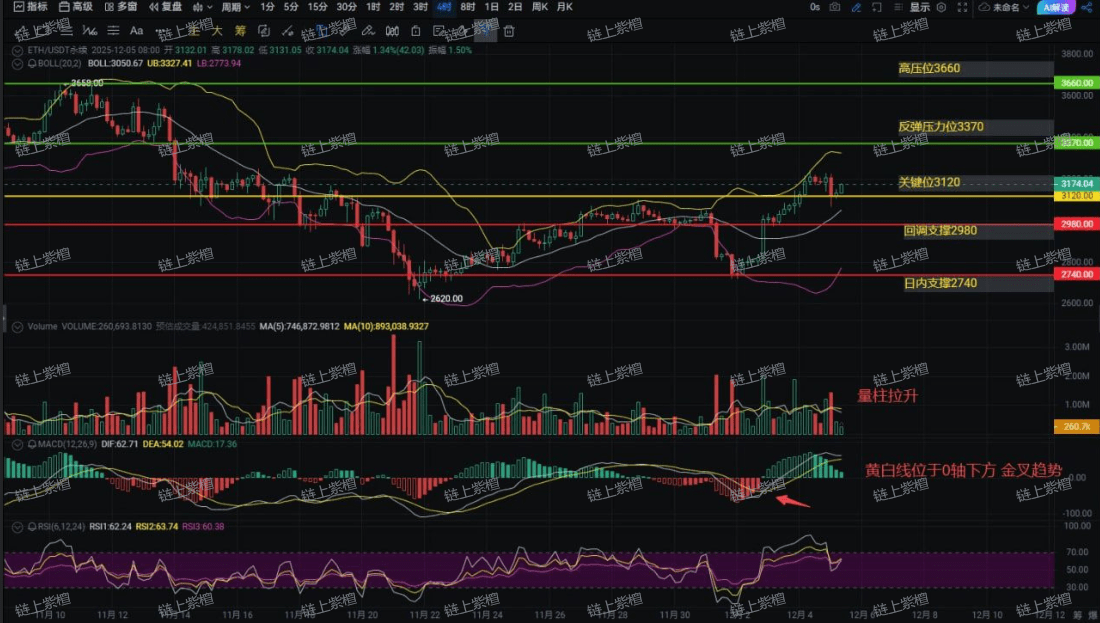1100x623 pixels.
Task: Collapse the MACD(12,26,9) indicator pane
Action: pyautogui.click(x=17, y=444)
